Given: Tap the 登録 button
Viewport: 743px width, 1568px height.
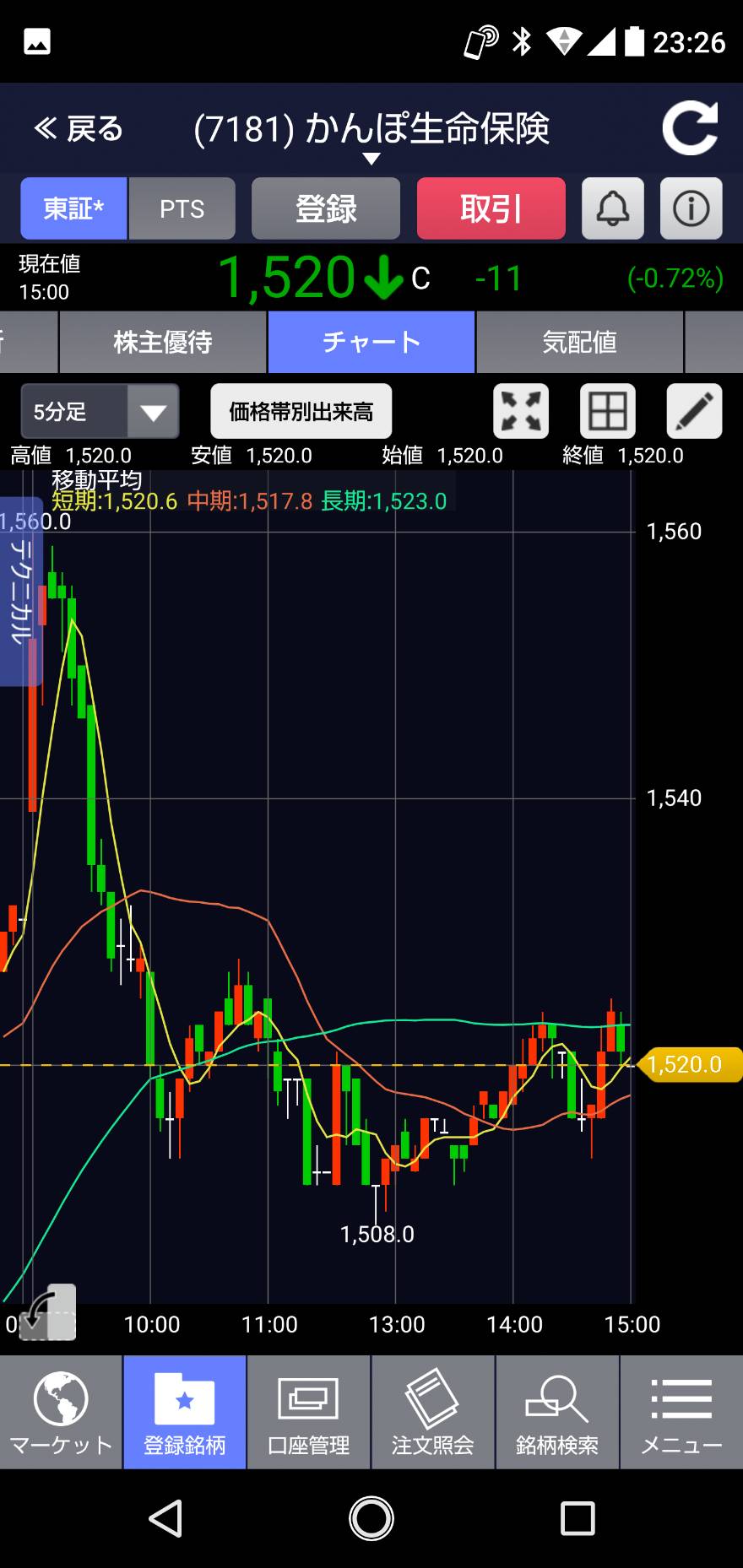Looking at the screenshot, I should [x=326, y=208].
